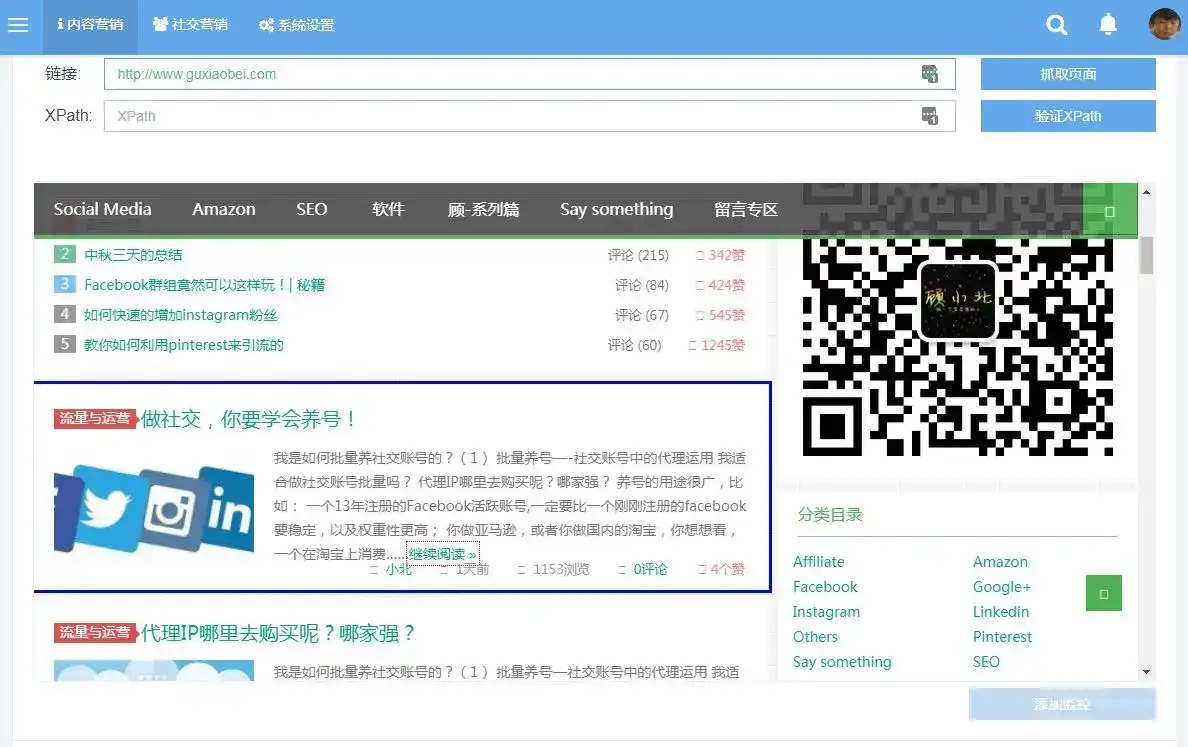1188x747 pixels.
Task: Open Social Media in embedded page nav
Action: coord(102,209)
